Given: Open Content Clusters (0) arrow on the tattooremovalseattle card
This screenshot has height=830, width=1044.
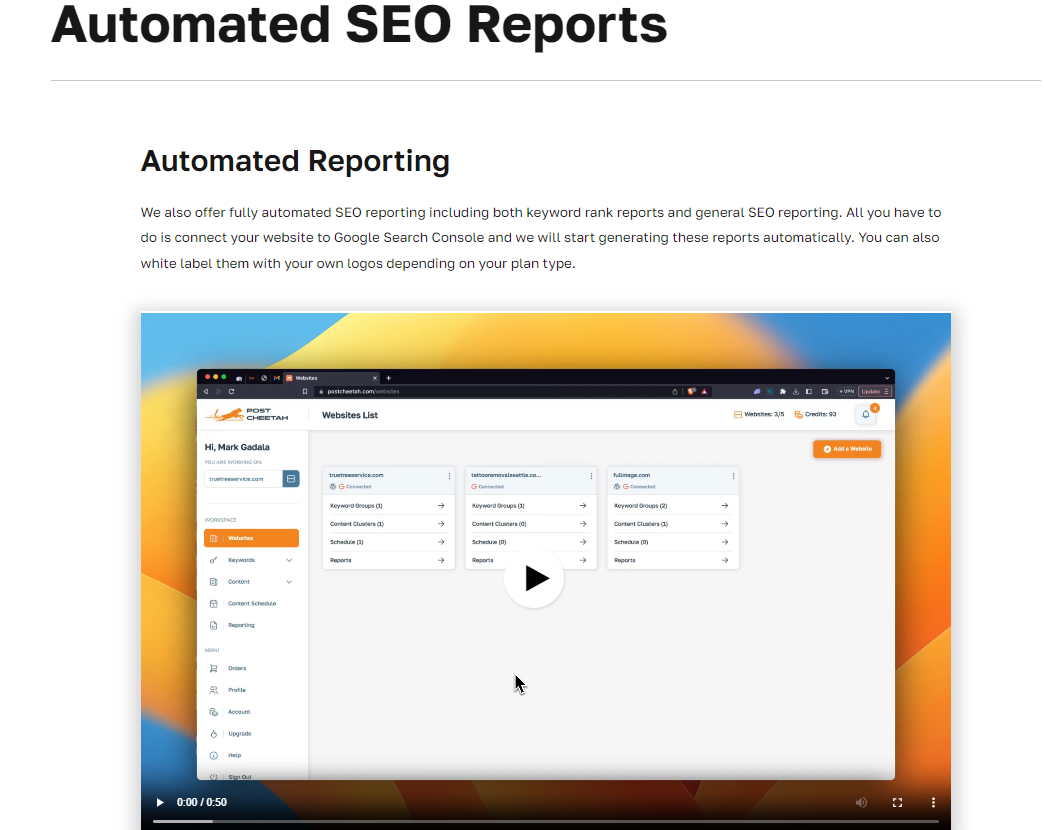Looking at the screenshot, I should (583, 524).
